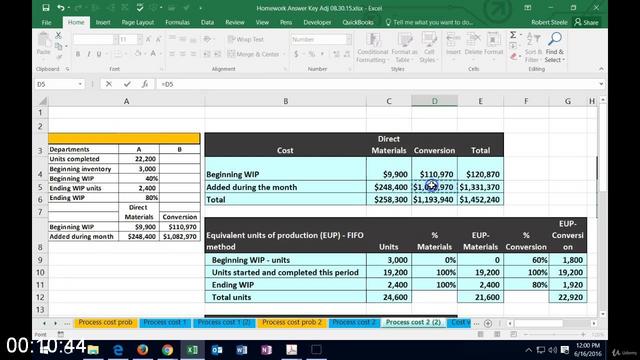Select row 12 header
This screenshot has width=640, height=360.
(40, 297)
